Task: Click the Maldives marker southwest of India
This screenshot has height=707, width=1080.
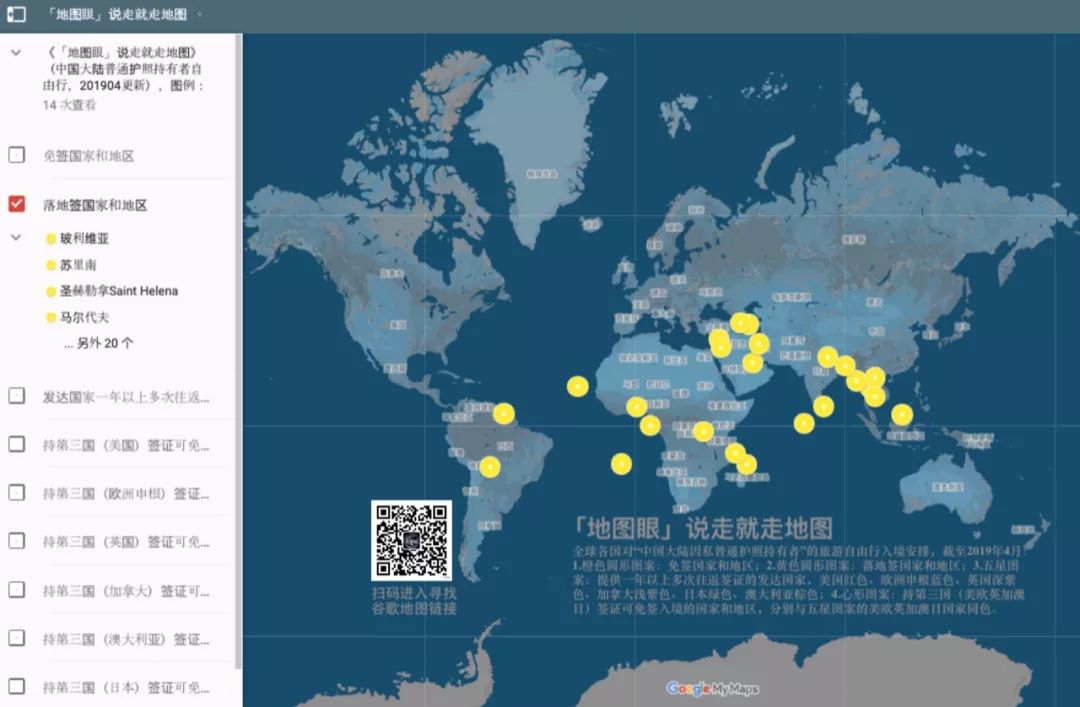Action: pyautogui.click(x=804, y=423)
